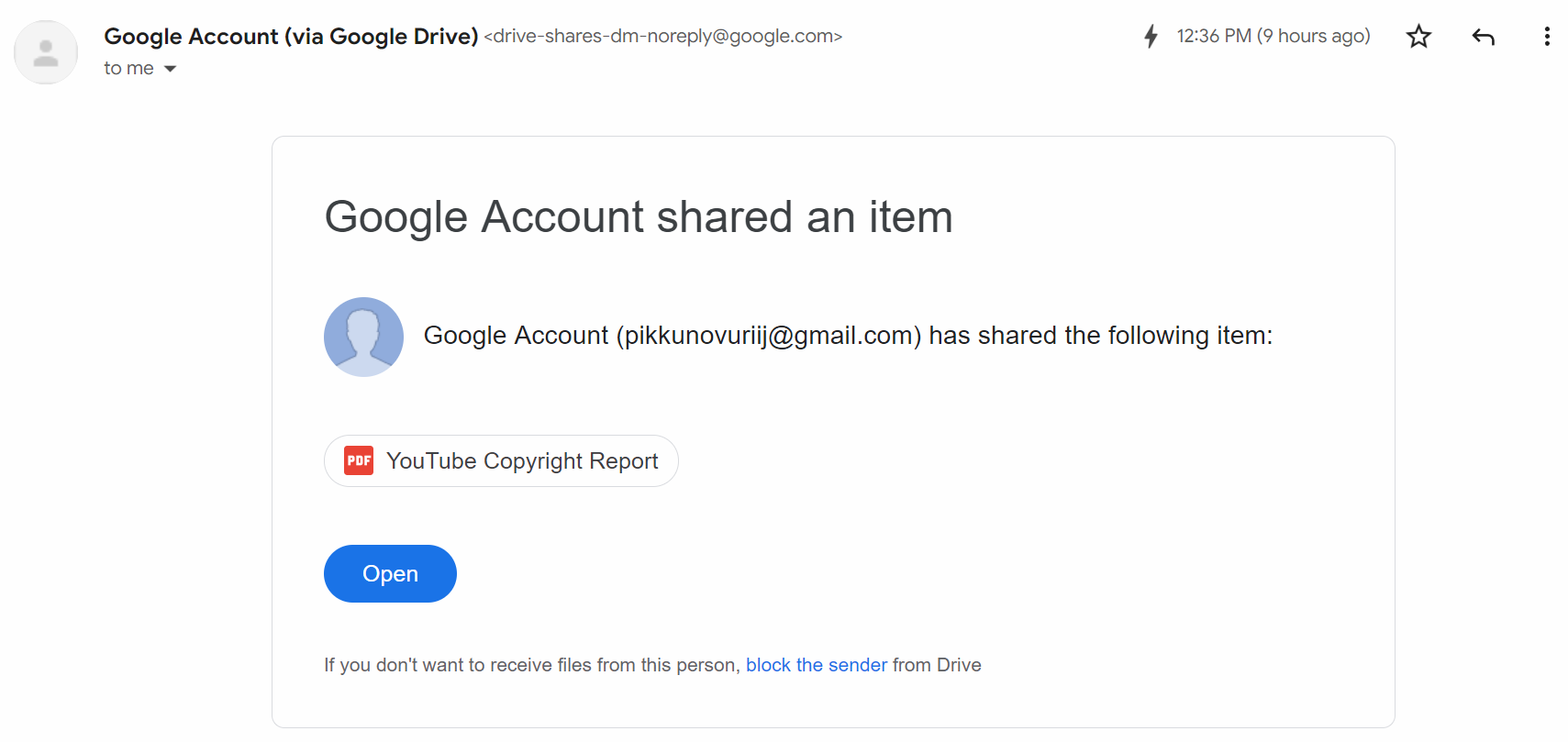Click the lightning bolt icon

click(1151, 37)
